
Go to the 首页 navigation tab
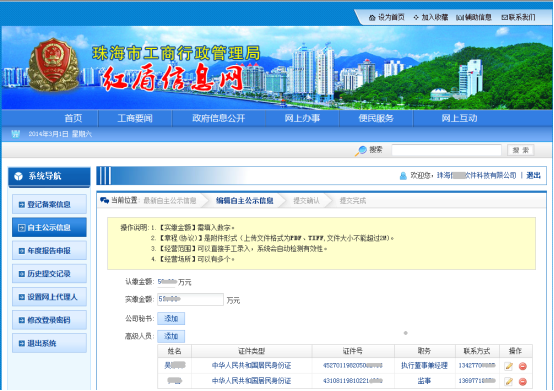(x=73, y=118)
